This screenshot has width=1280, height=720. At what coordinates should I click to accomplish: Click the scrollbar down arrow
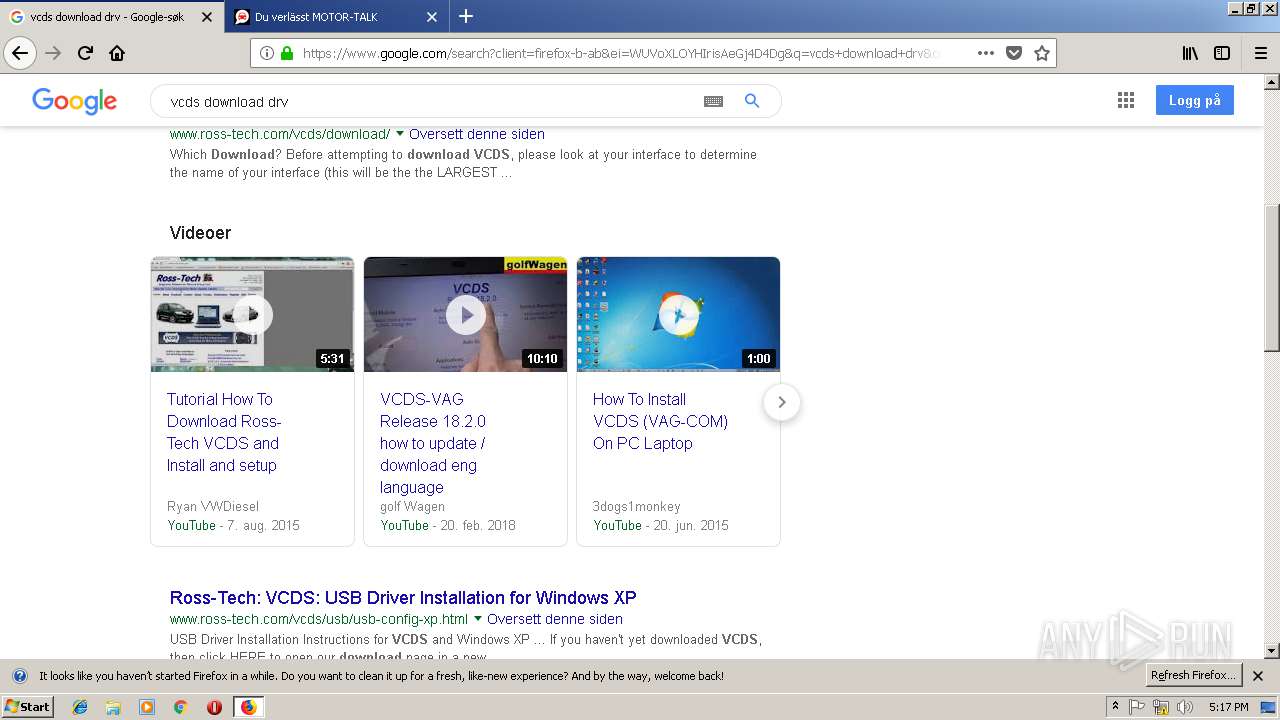[1271, 650]
